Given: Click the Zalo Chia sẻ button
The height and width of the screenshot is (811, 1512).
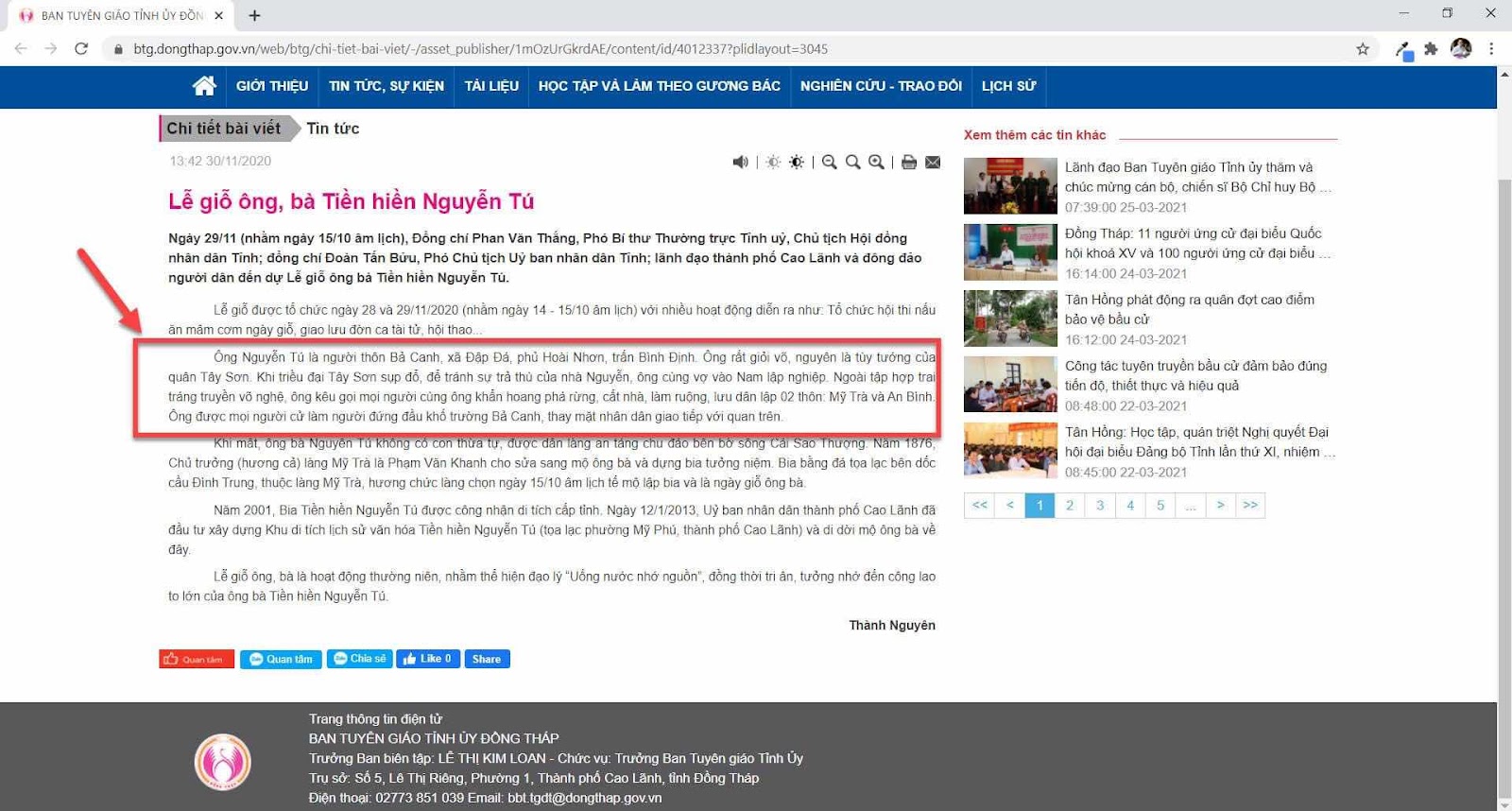Looking at the screenshot, I should (359, 659).
